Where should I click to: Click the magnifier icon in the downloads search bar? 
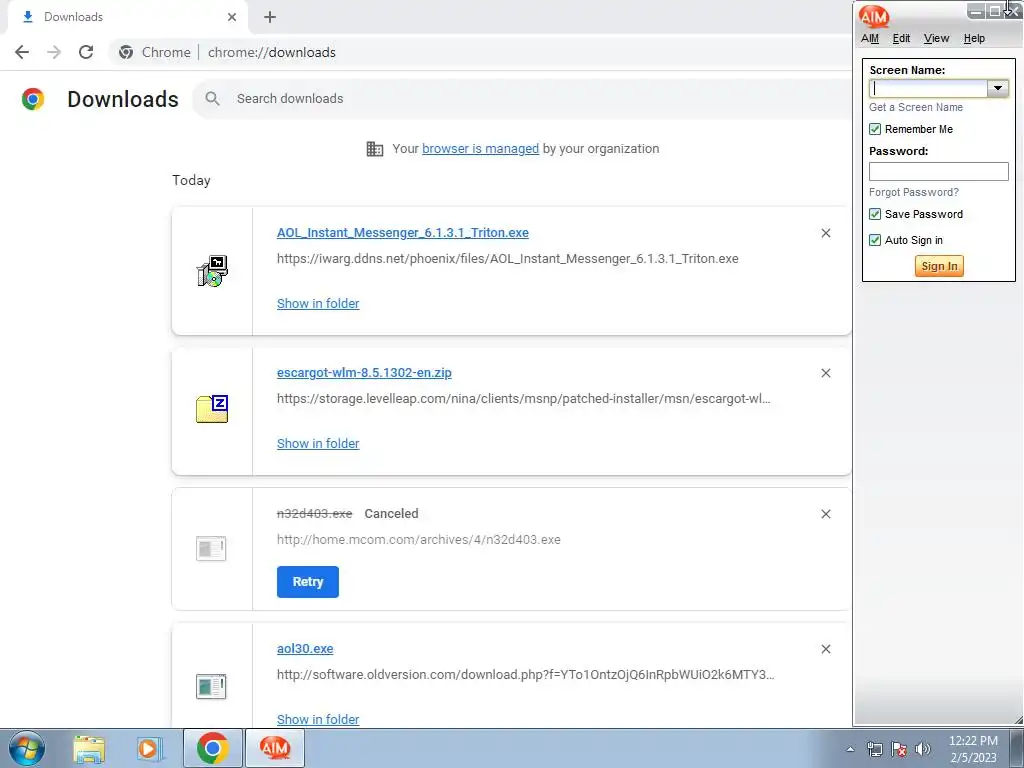[x=212, y=99]
